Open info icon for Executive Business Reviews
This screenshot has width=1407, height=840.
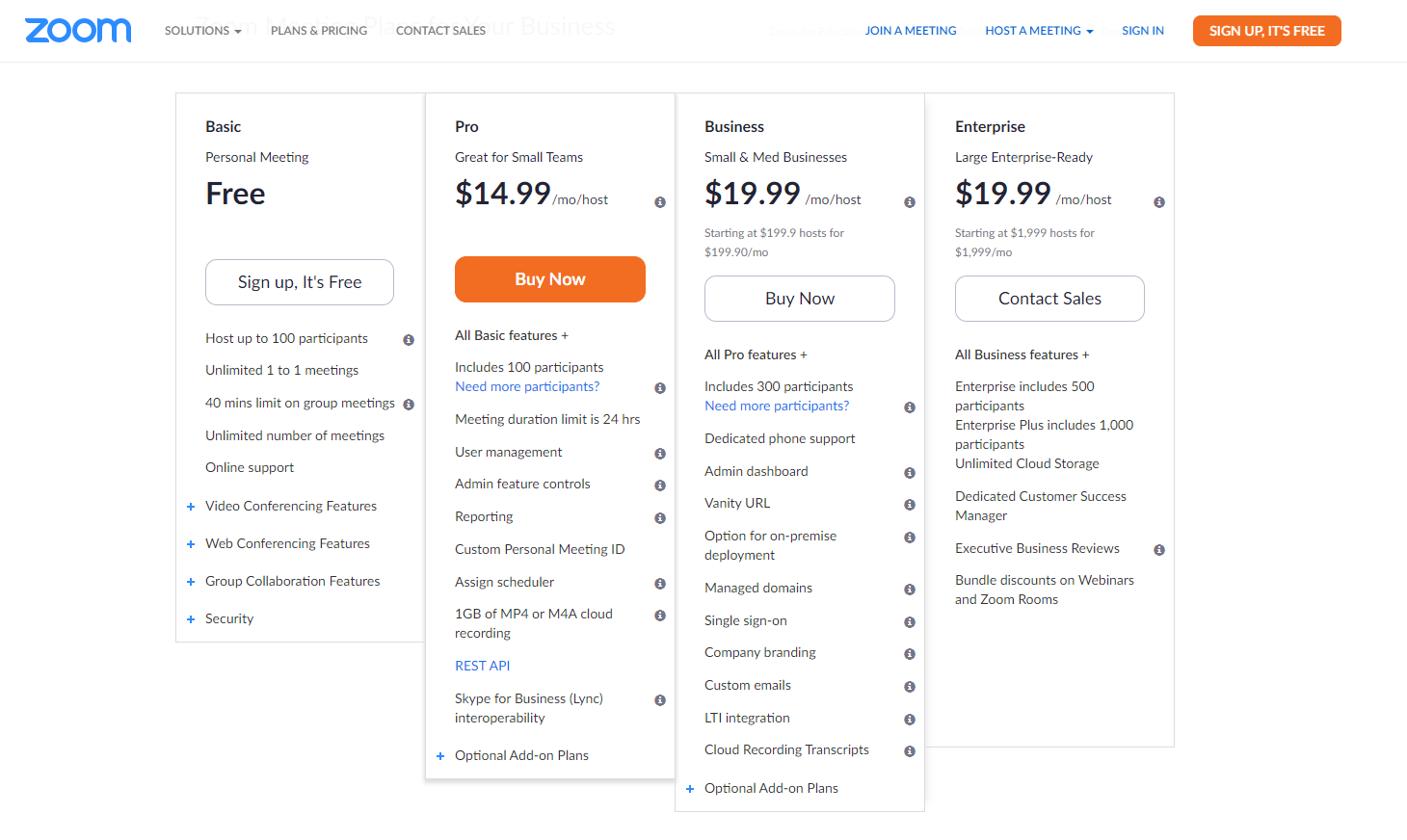pyautogui.click(x=1159, y=550)
